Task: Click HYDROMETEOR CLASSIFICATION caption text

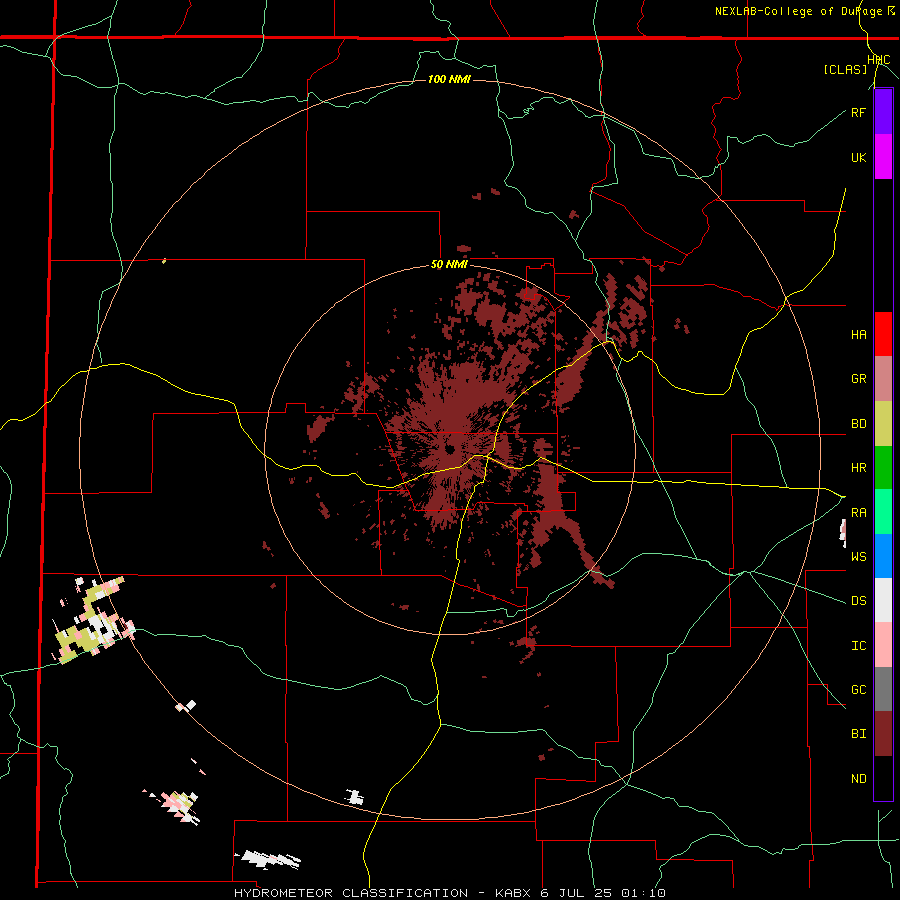Action: click(351, 893)
